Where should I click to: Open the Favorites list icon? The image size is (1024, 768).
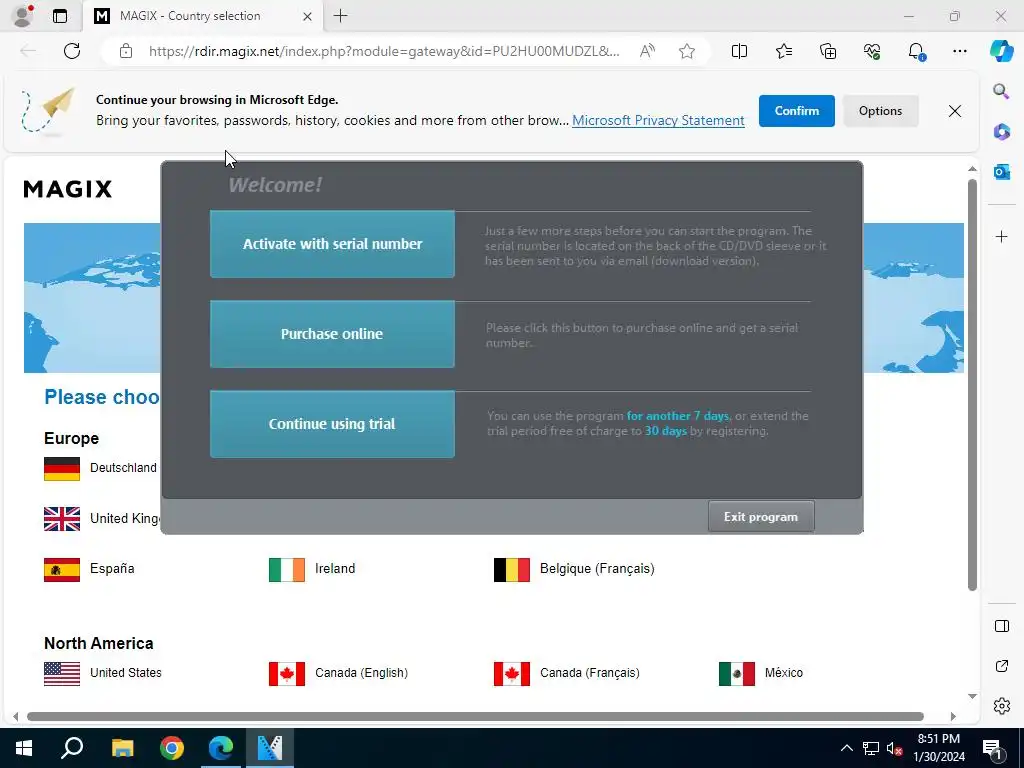[x=784, y=51]
